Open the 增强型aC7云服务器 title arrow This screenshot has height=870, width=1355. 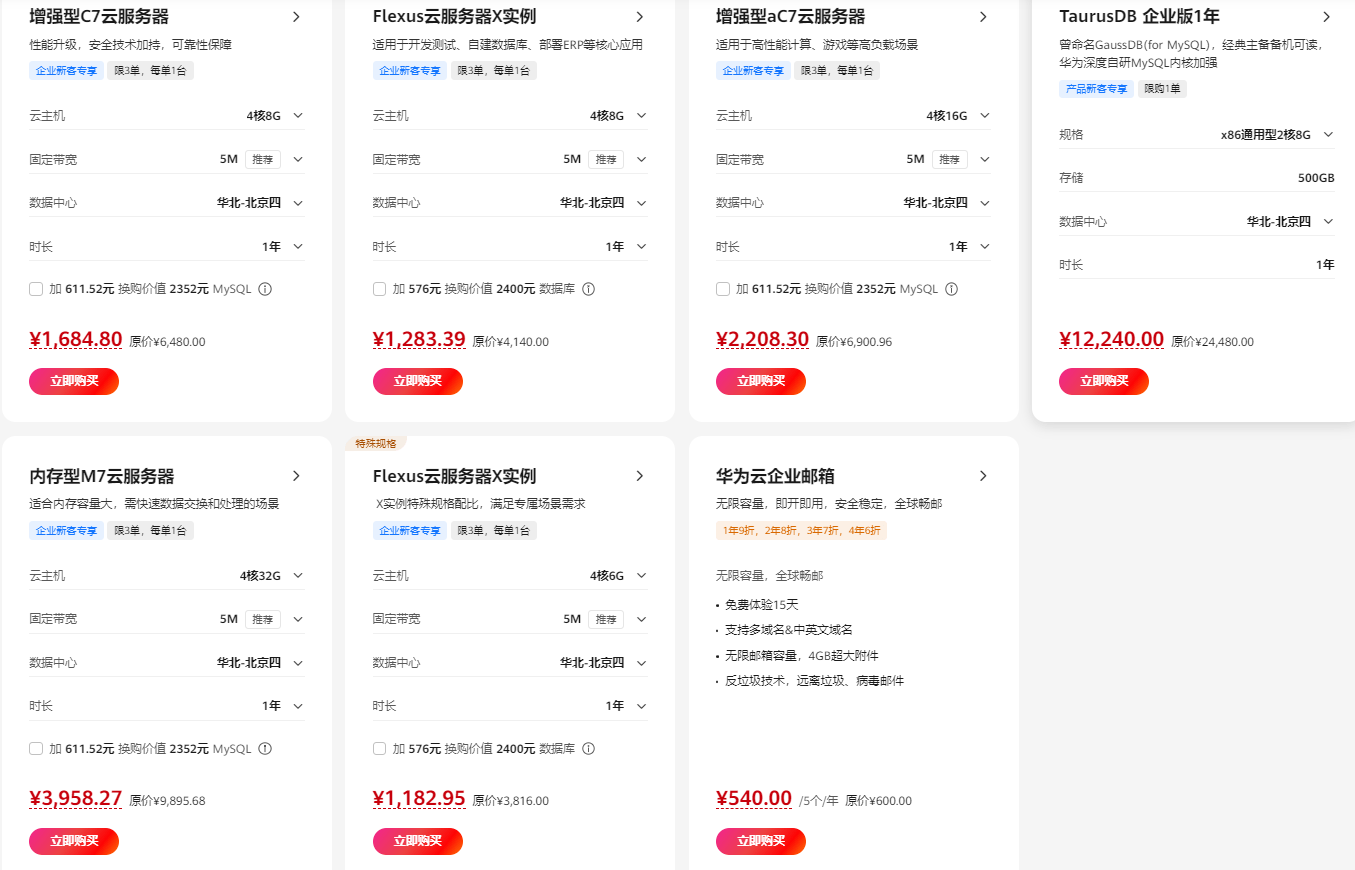[x=983, y=17]
